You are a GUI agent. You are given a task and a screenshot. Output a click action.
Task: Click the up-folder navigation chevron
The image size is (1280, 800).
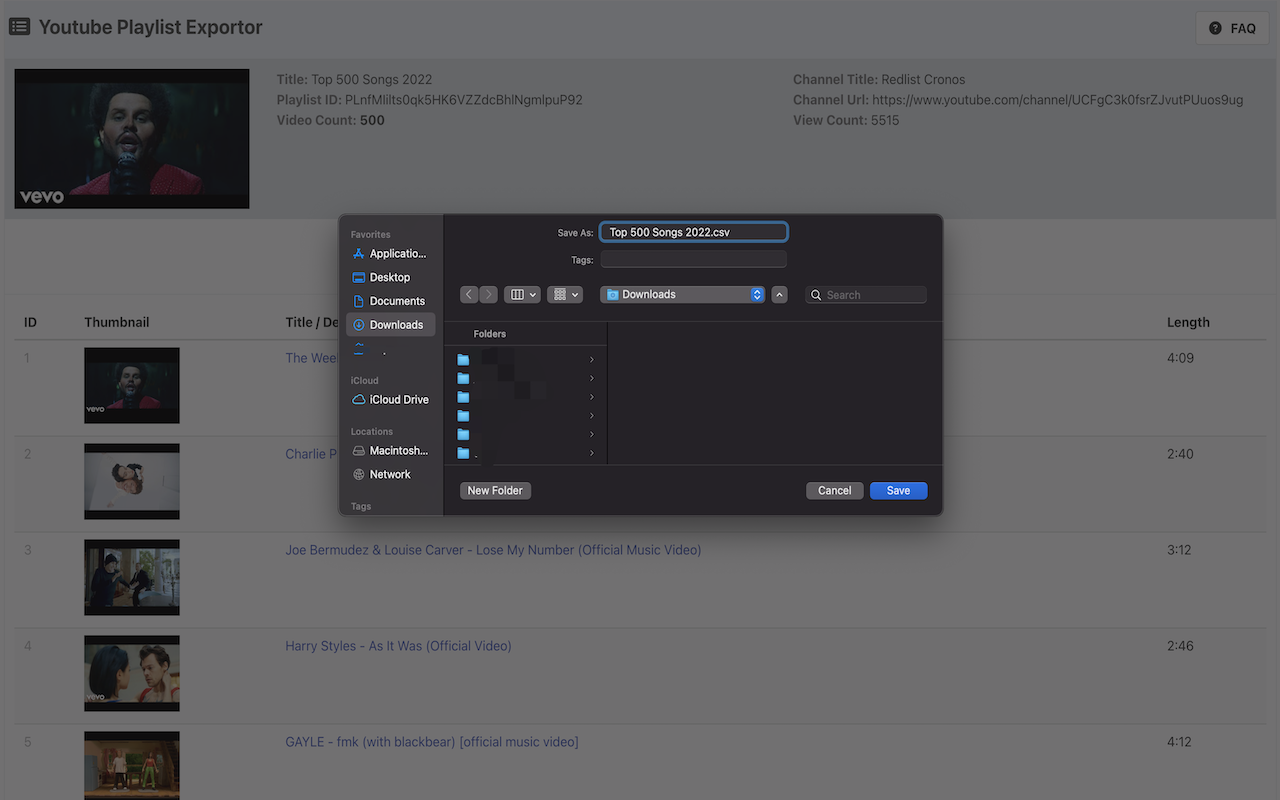point(779,294)
